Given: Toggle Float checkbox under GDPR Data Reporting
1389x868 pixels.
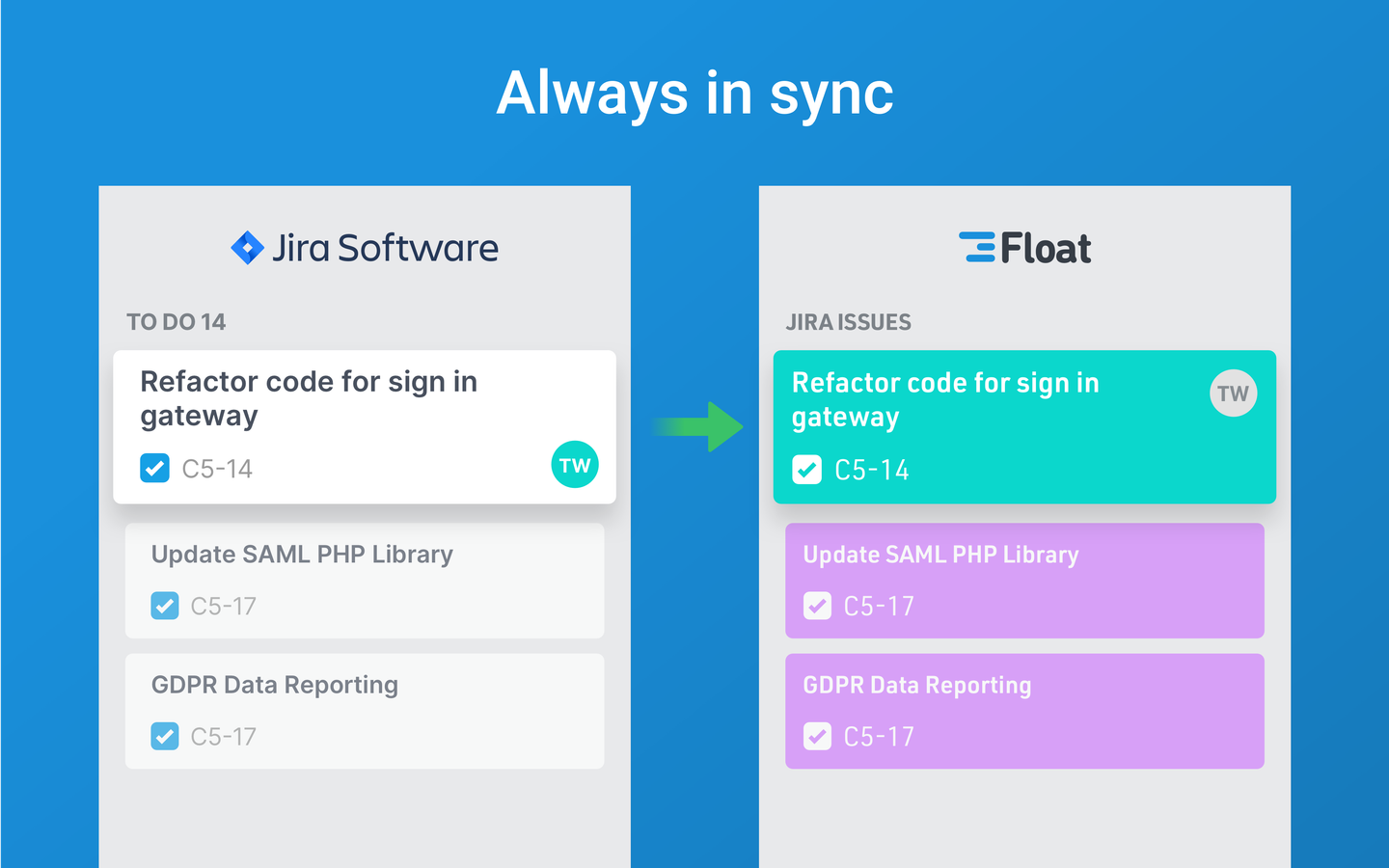Looking at the screenshot, I should [817, 736].
